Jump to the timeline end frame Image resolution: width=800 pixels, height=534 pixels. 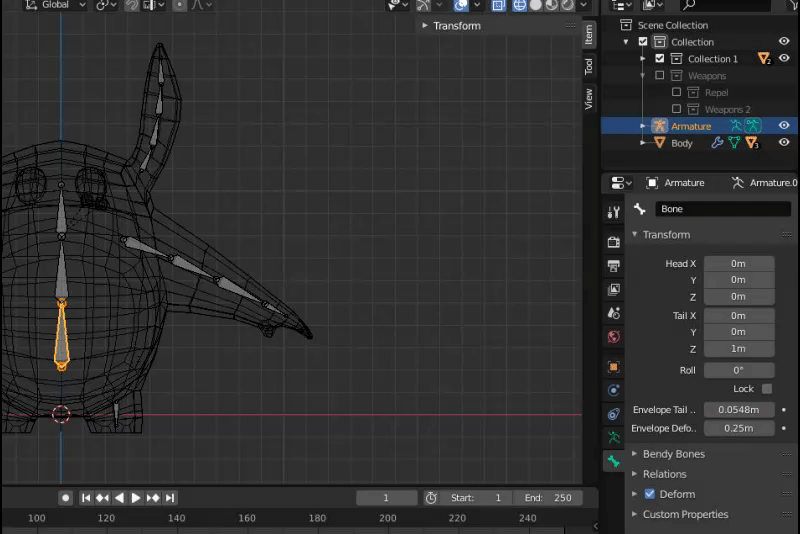170,497
